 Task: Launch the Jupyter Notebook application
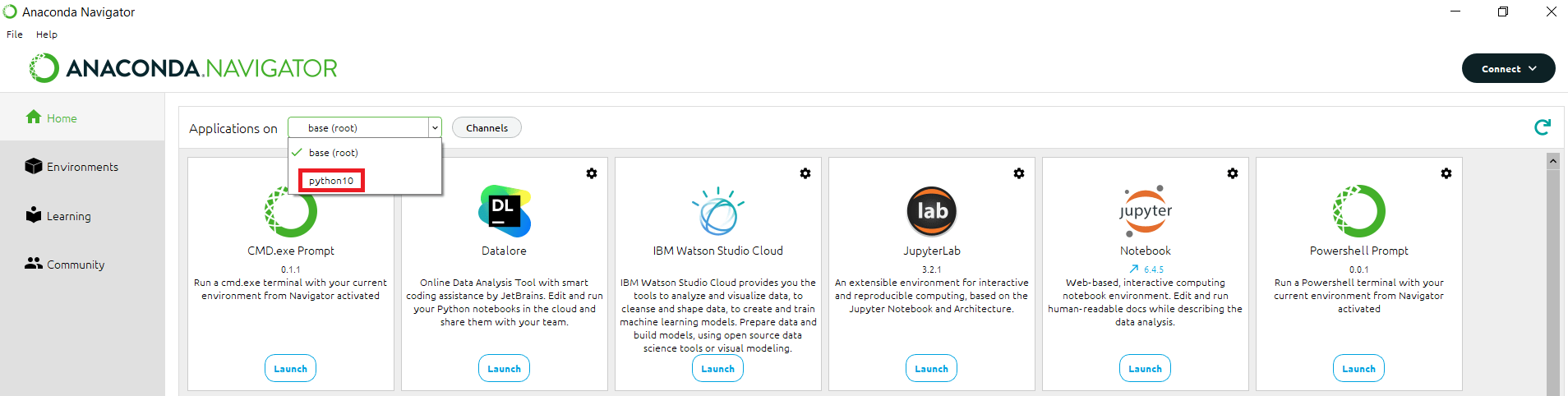coord(1145,369)
